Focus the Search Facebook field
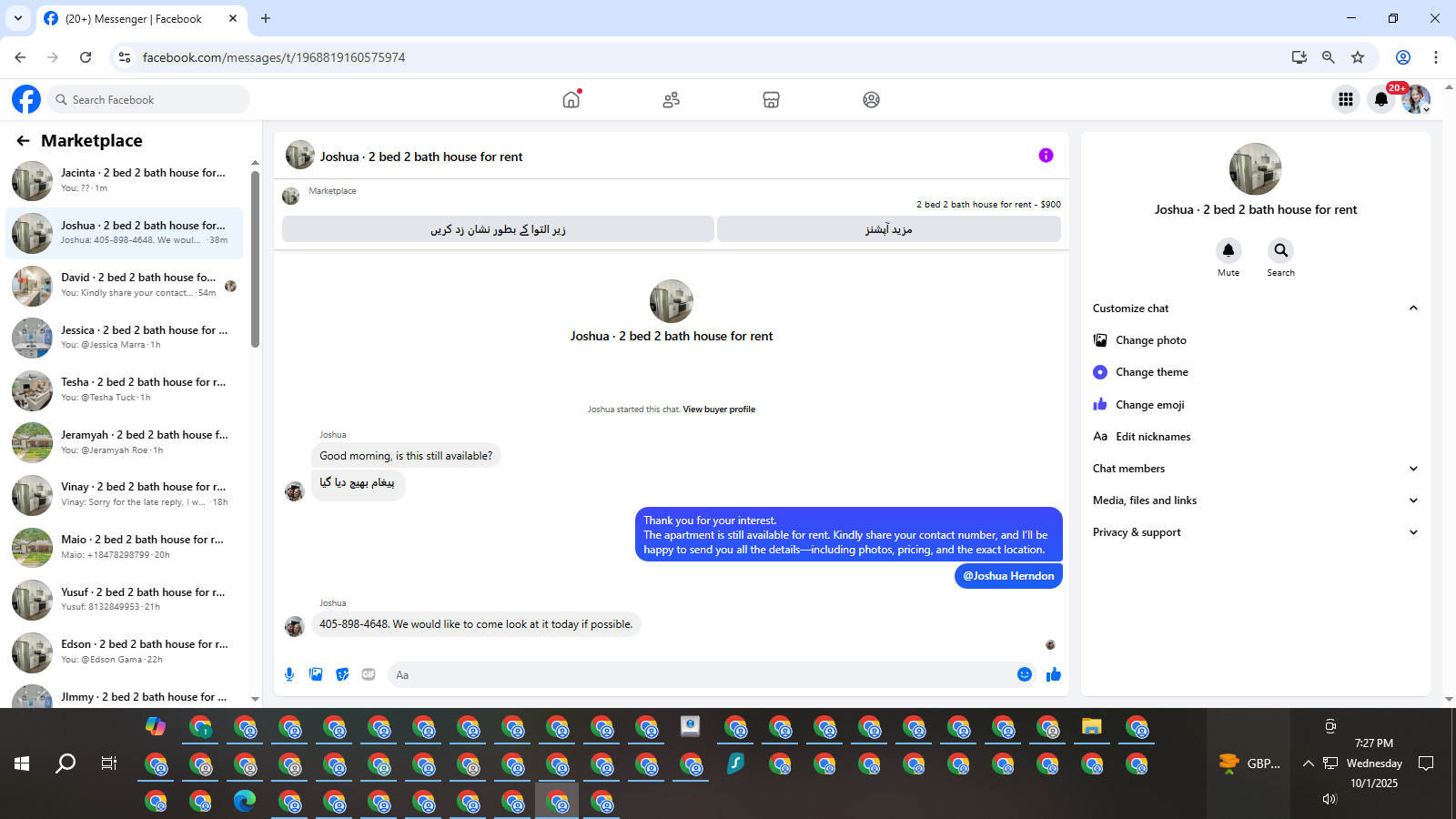The width and height of the screenshot is (1456, 819). coord(148,99)
